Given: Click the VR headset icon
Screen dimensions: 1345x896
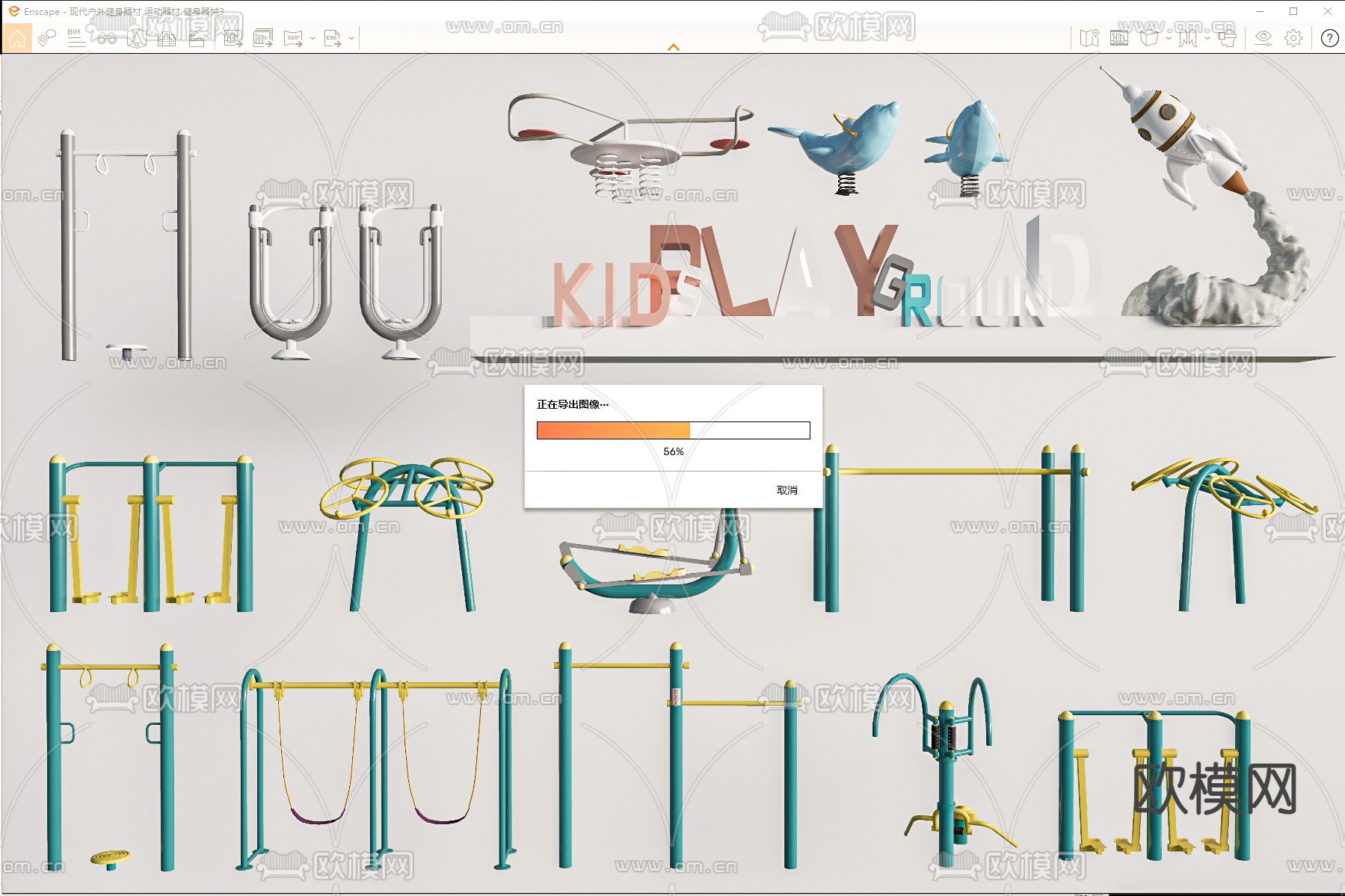Looking at the screenshot, I should coord(1227,38).
